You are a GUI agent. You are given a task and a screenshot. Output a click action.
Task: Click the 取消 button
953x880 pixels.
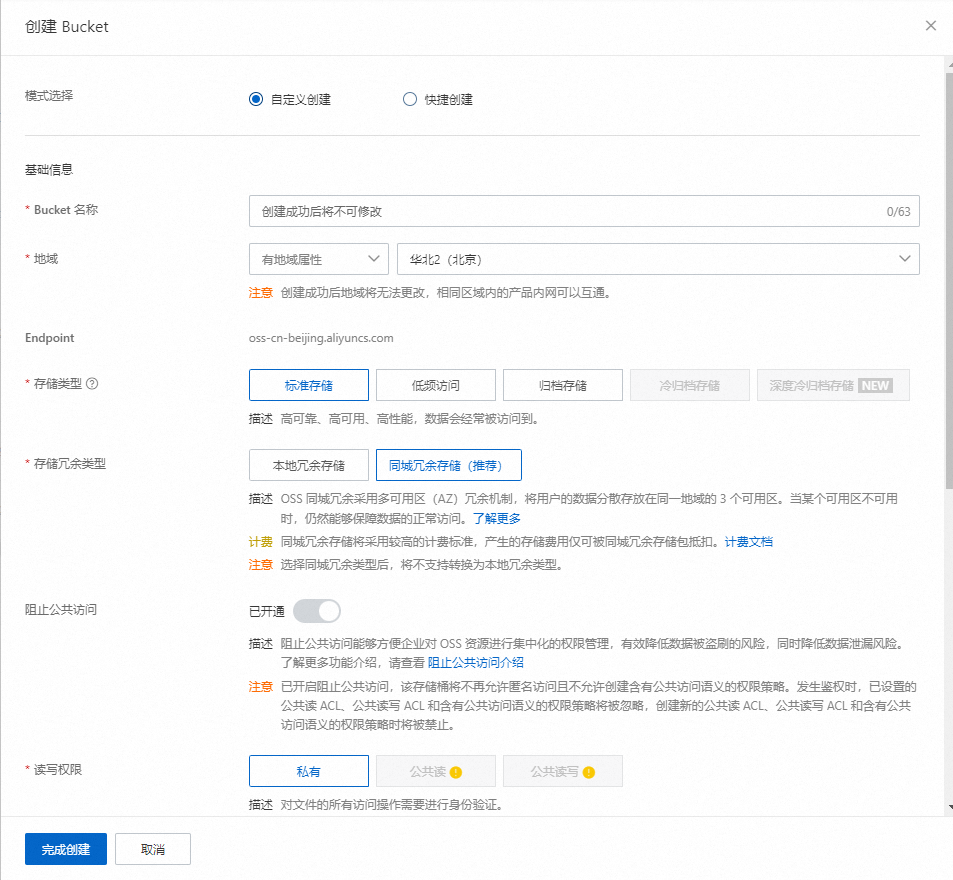153,849
